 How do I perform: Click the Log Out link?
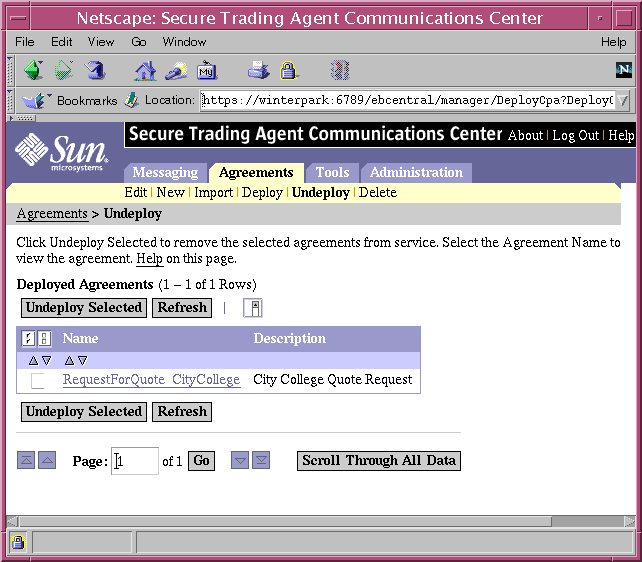(x=575, y=135)
